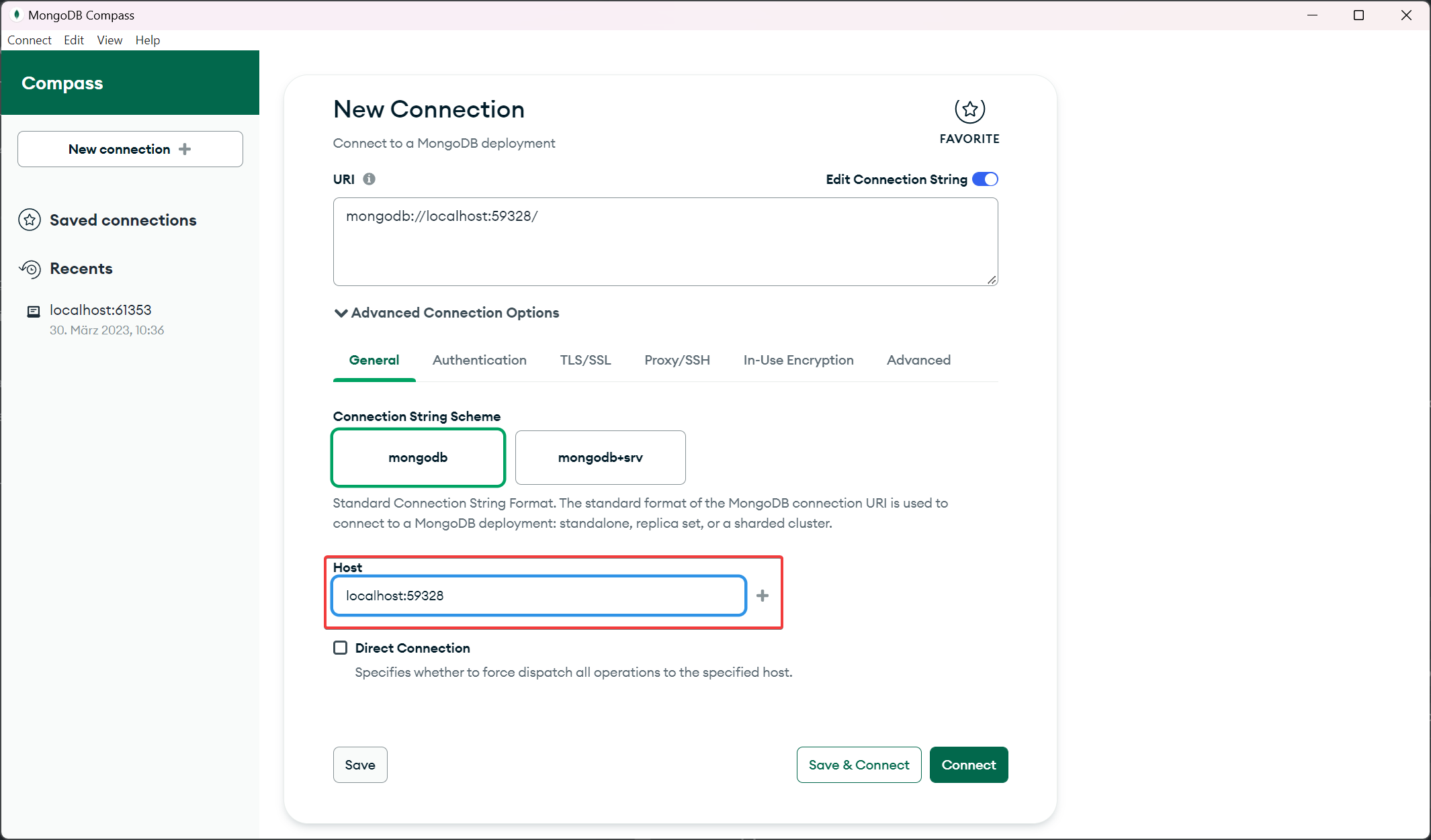1431x840 pixels.
Task: Toggle the Edit Connection String switch
Action: click(985, 179)
